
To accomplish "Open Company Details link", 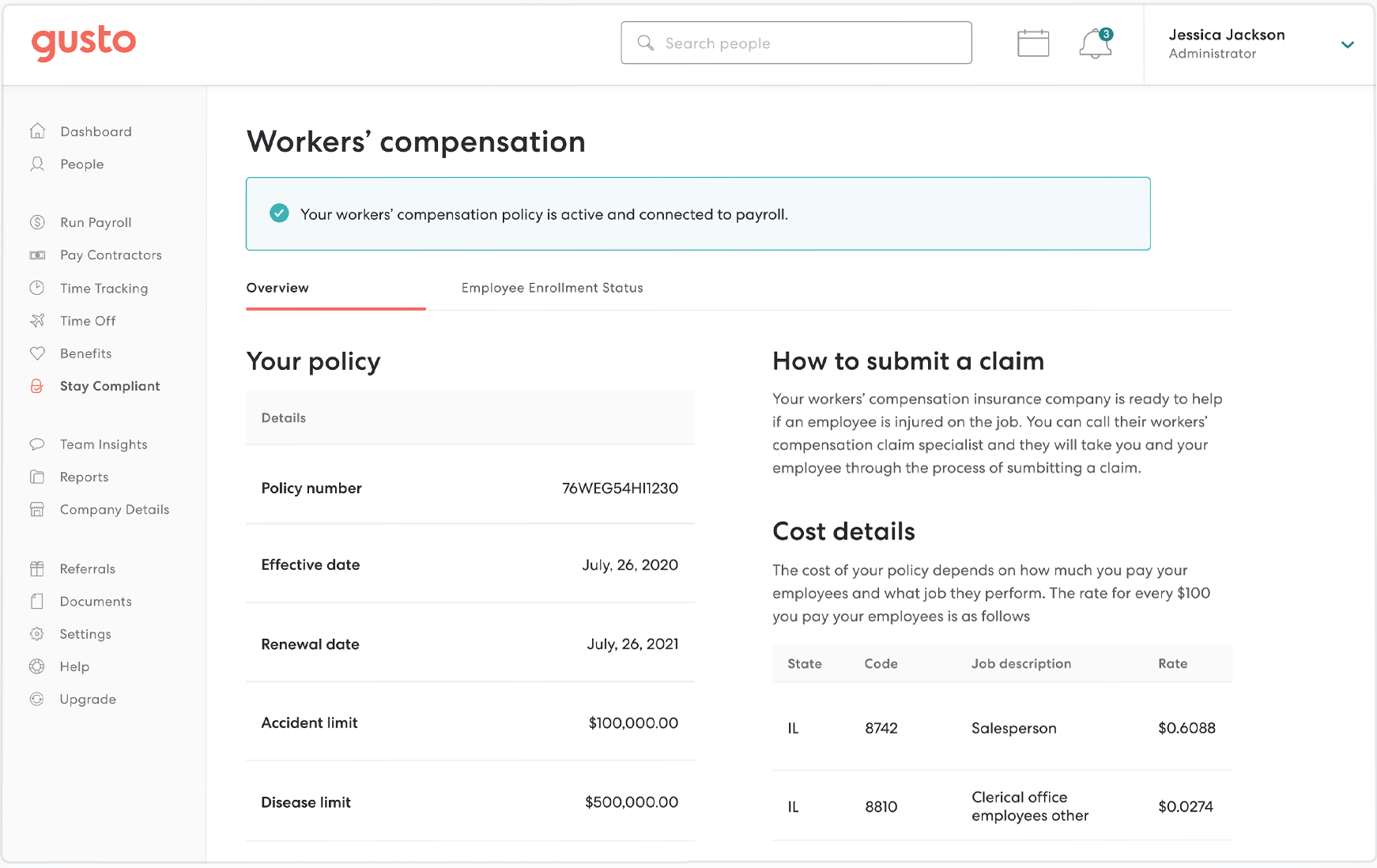I will [115, 509].
